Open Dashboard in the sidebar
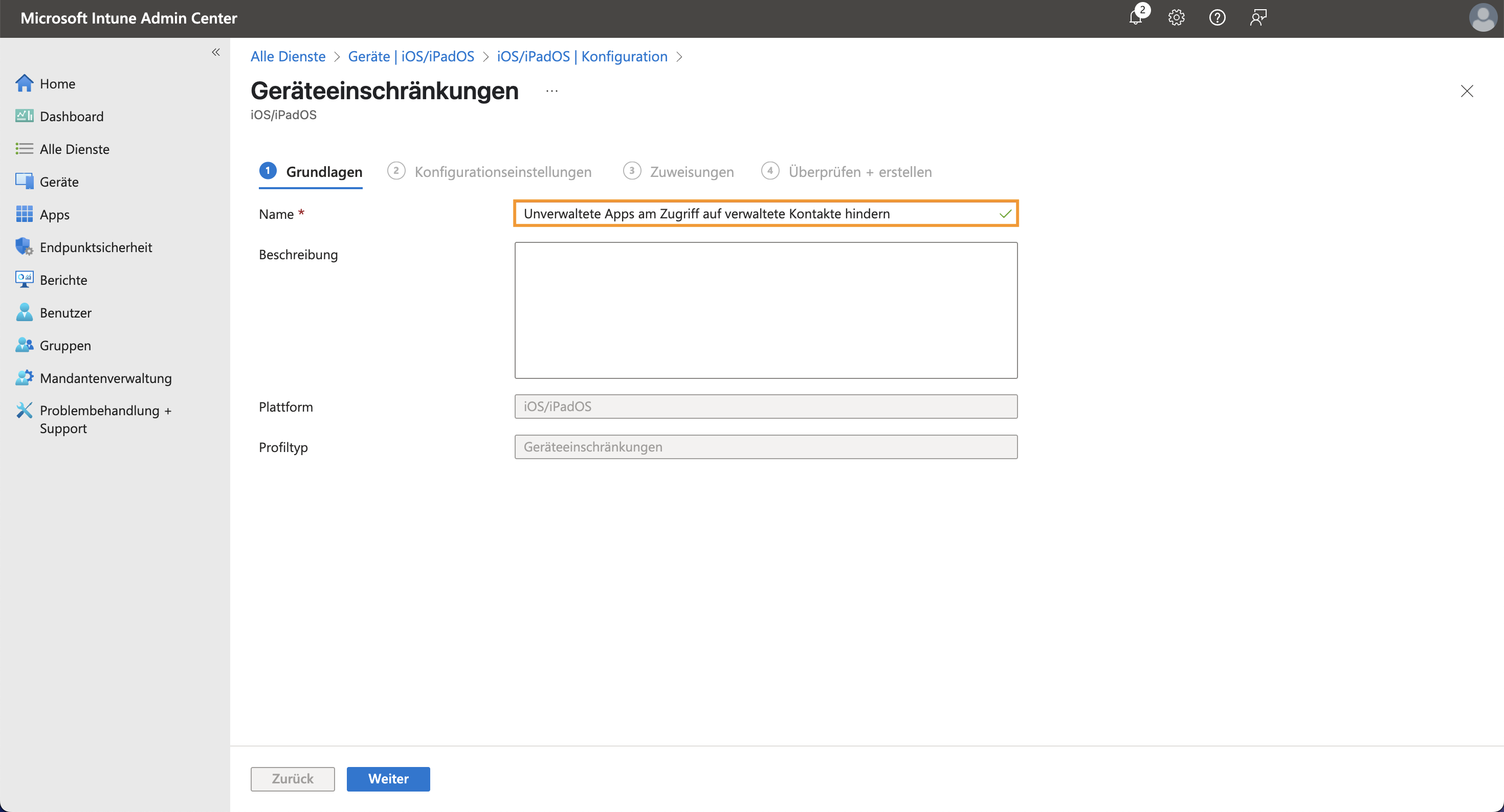The image size is (1504, 812). (x=72, y=116)
